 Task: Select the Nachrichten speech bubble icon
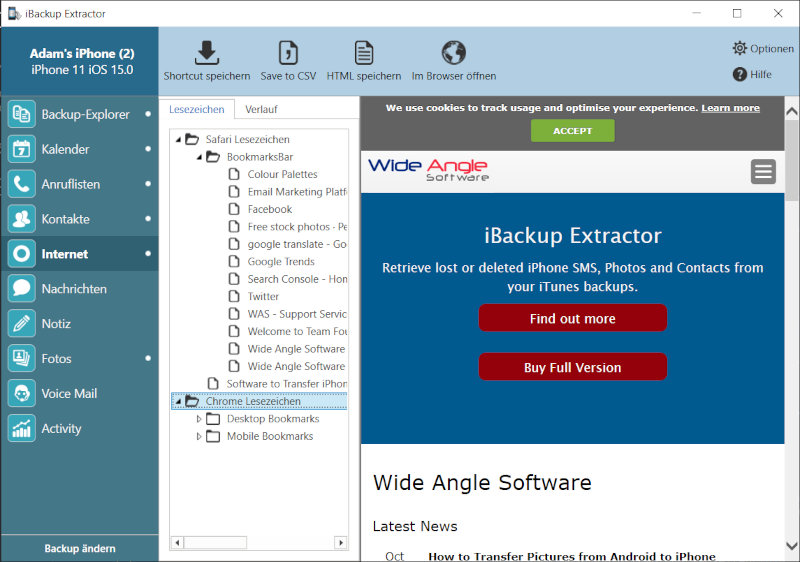click(21, 288)
